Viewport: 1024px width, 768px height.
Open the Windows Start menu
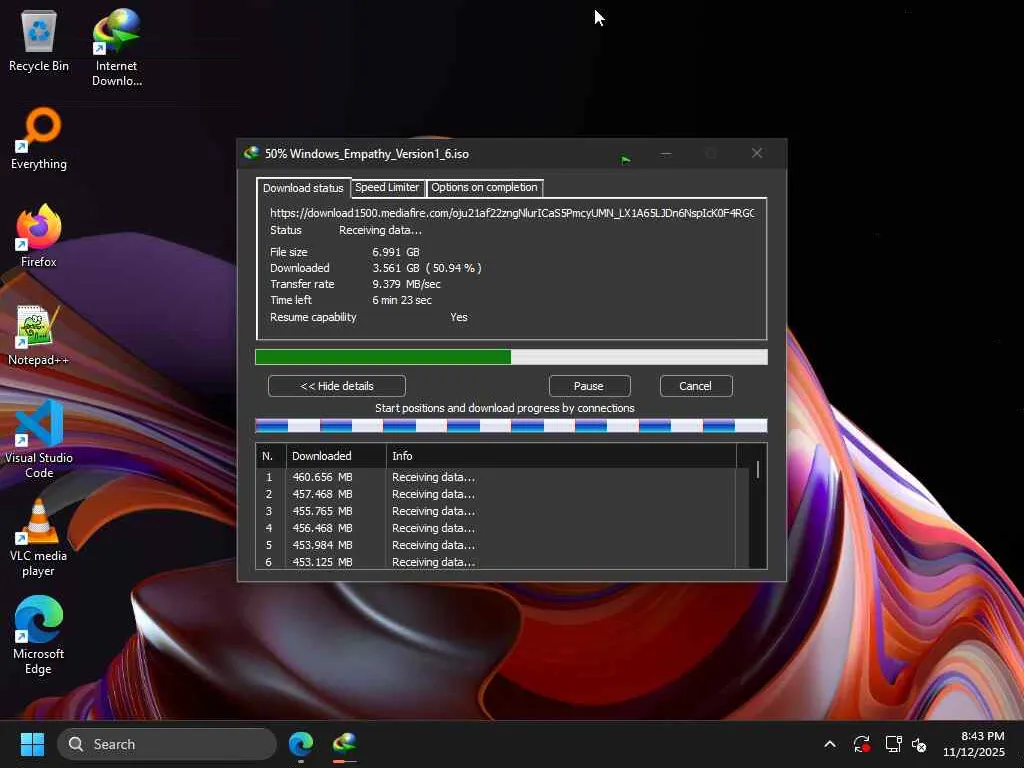[x=32, y=744]
